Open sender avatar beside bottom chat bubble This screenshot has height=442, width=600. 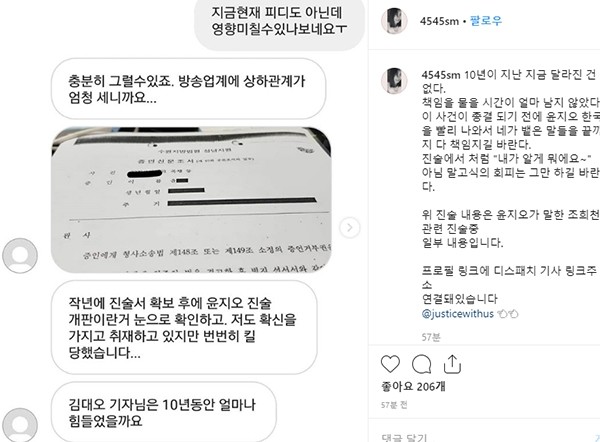(20, 425)
